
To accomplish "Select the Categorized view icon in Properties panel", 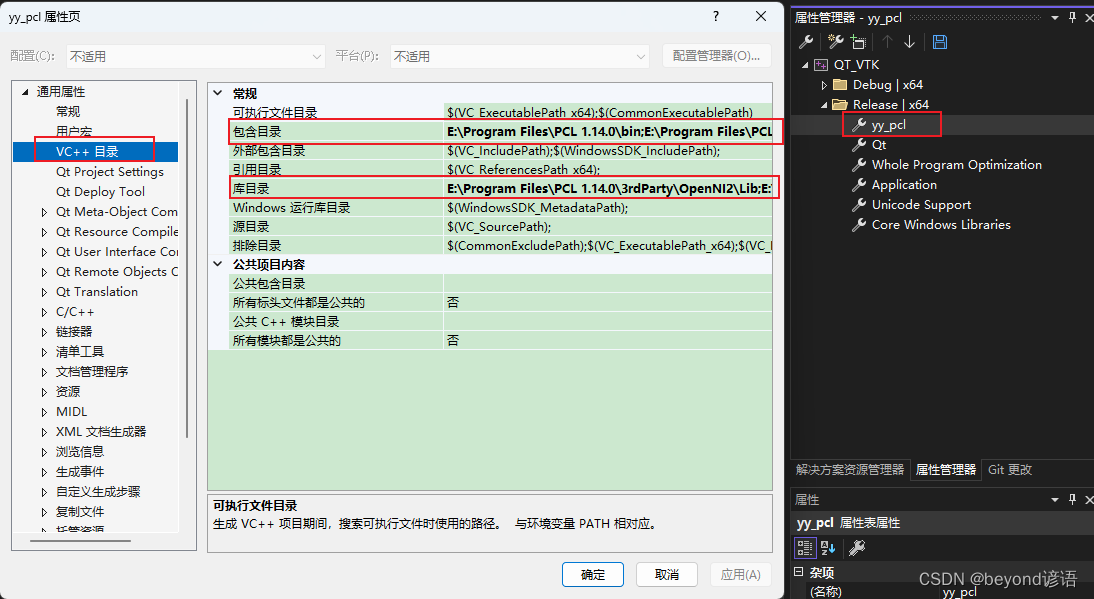I will pyautogui.click(x=805, y=547).
